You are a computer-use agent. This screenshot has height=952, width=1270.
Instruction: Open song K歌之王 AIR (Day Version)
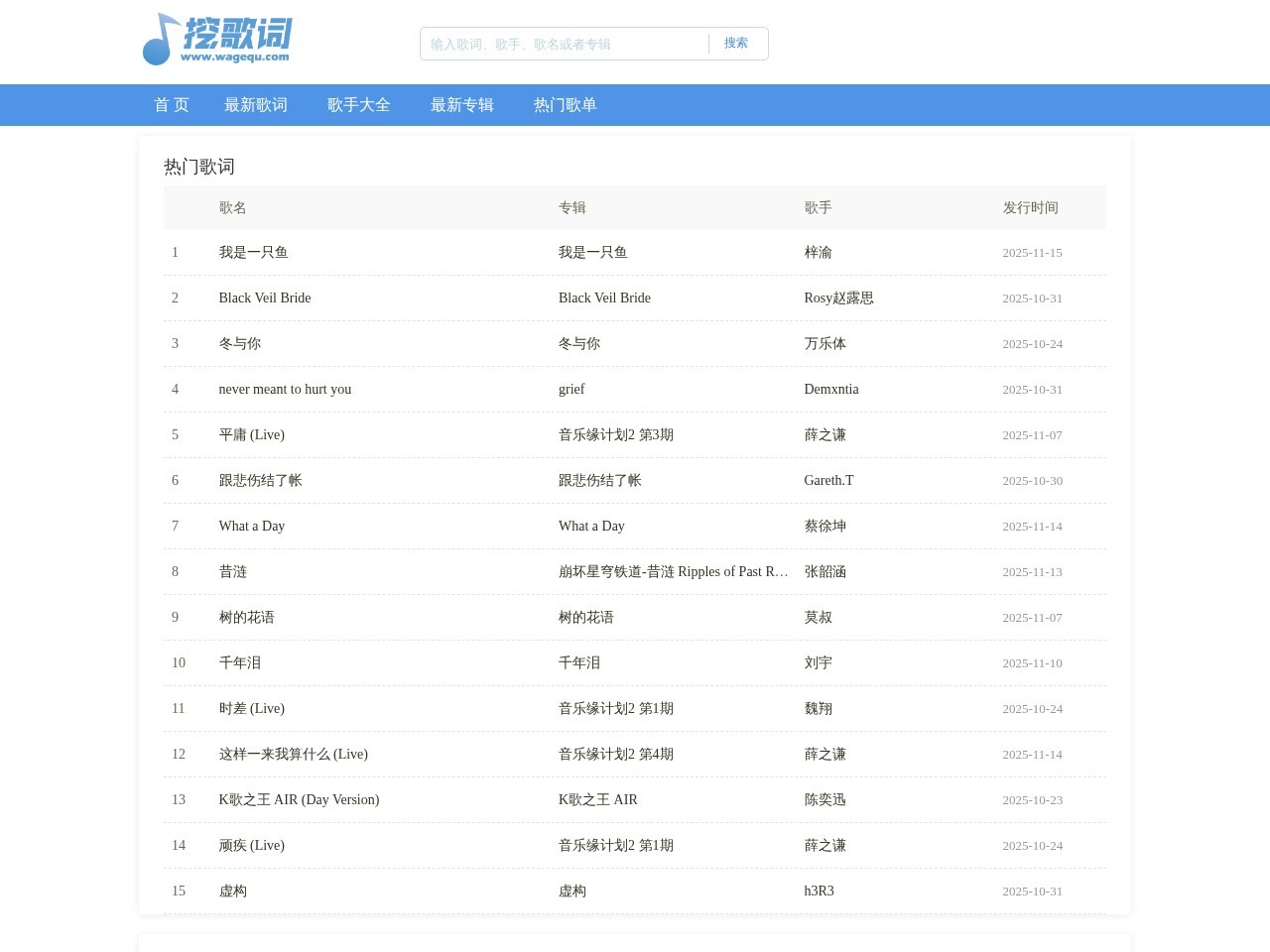(299, 800)
